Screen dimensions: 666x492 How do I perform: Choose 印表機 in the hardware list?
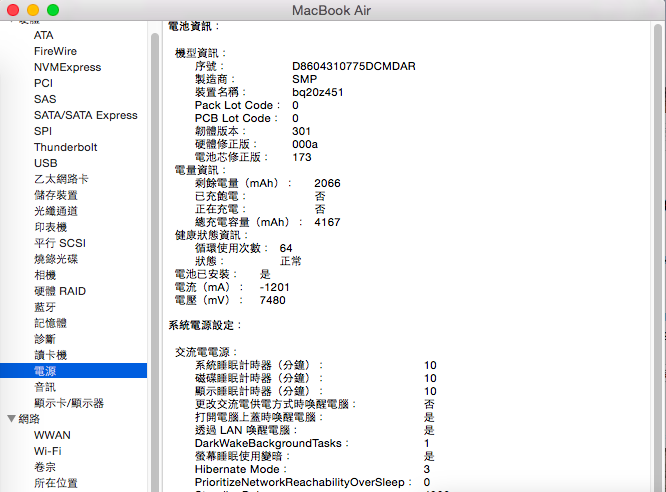point(50,227)
